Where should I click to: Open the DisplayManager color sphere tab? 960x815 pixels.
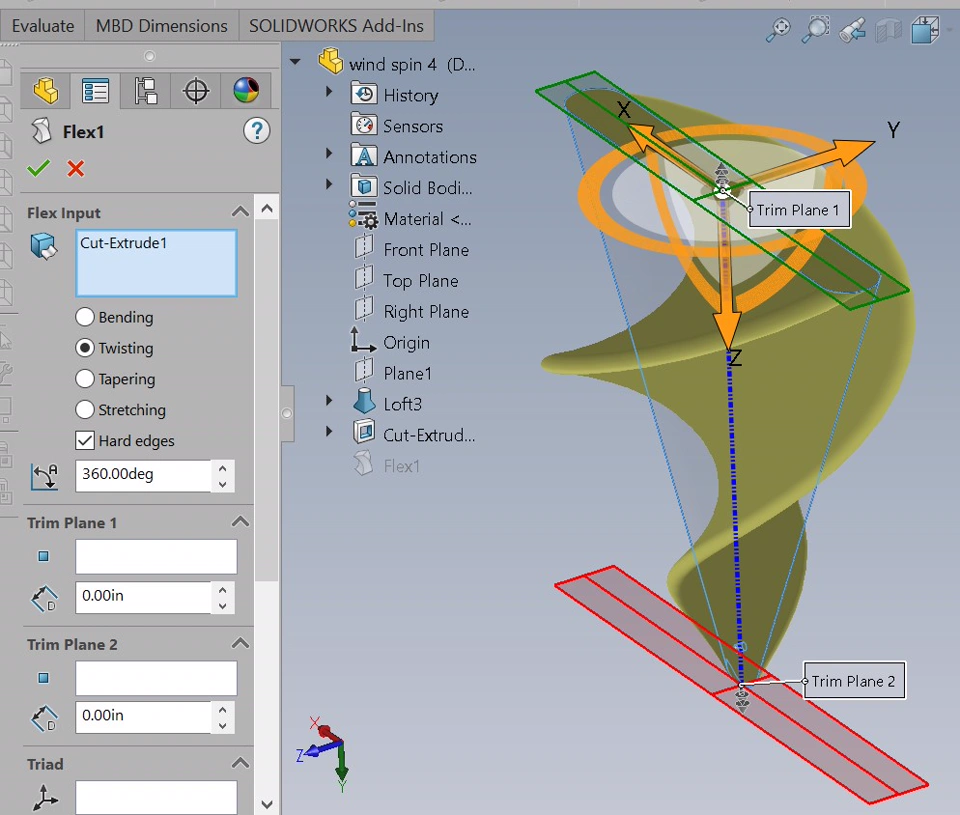(x=246, y=91)
